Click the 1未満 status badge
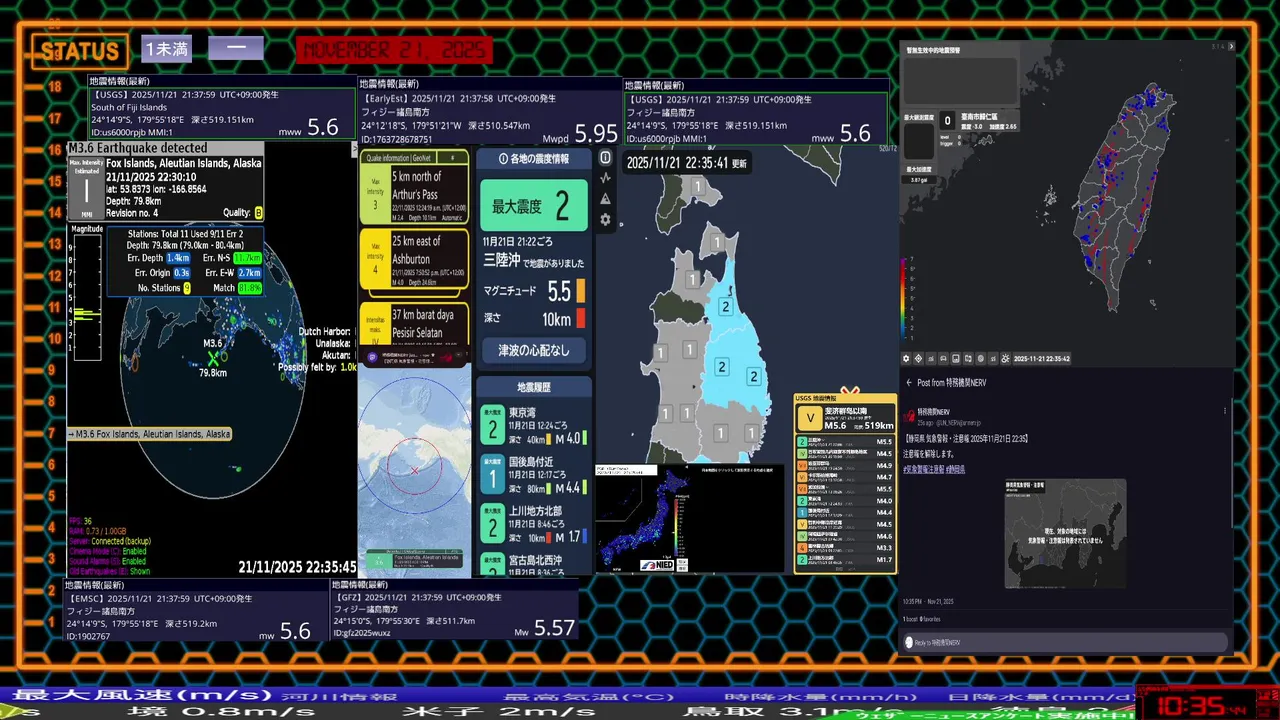The image size is (1280, 720). (166, 48)
